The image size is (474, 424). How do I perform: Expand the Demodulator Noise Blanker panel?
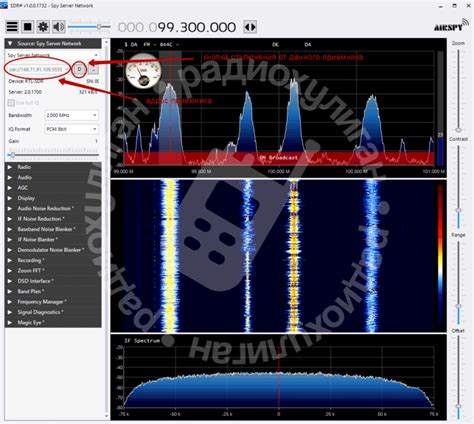tap(53, 250)
